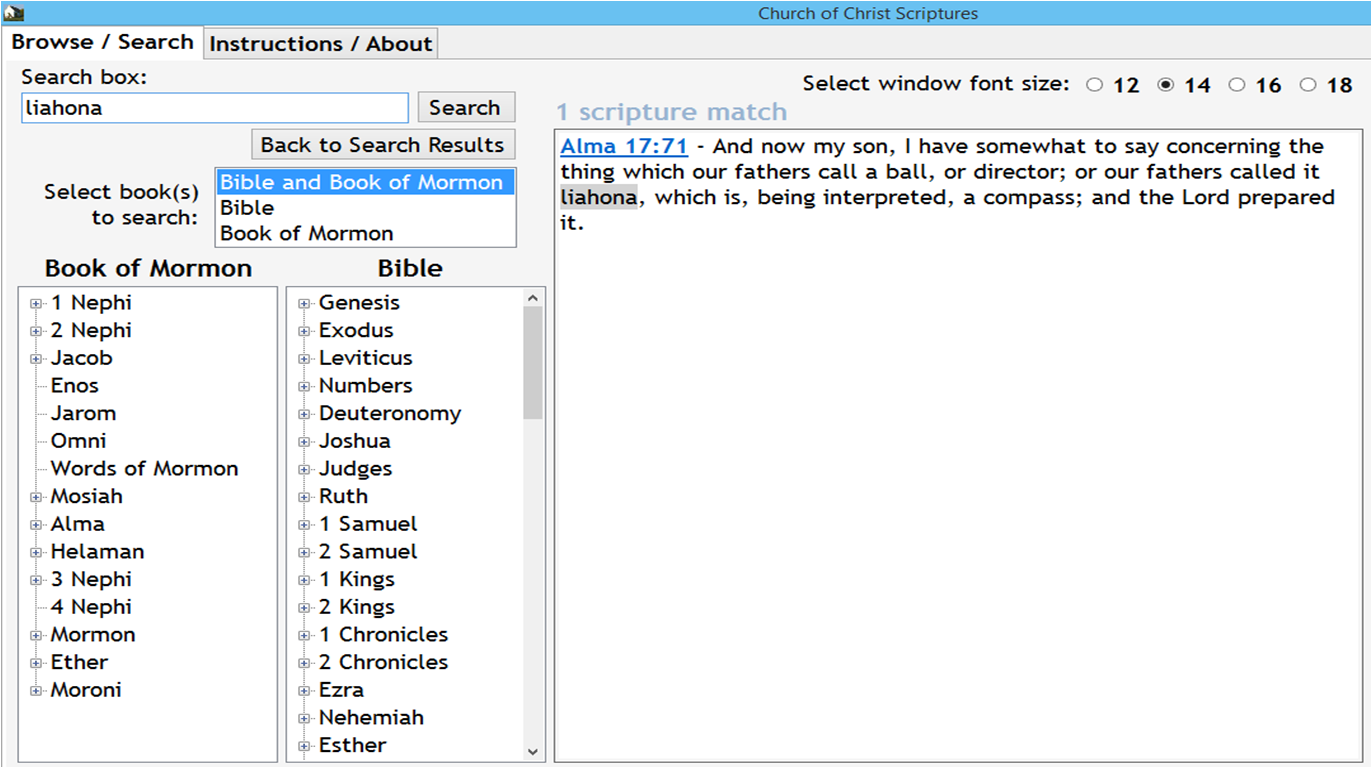Select Mormon in Book of Mormon tree
The image size is (1372, 768).
[93, 635]
